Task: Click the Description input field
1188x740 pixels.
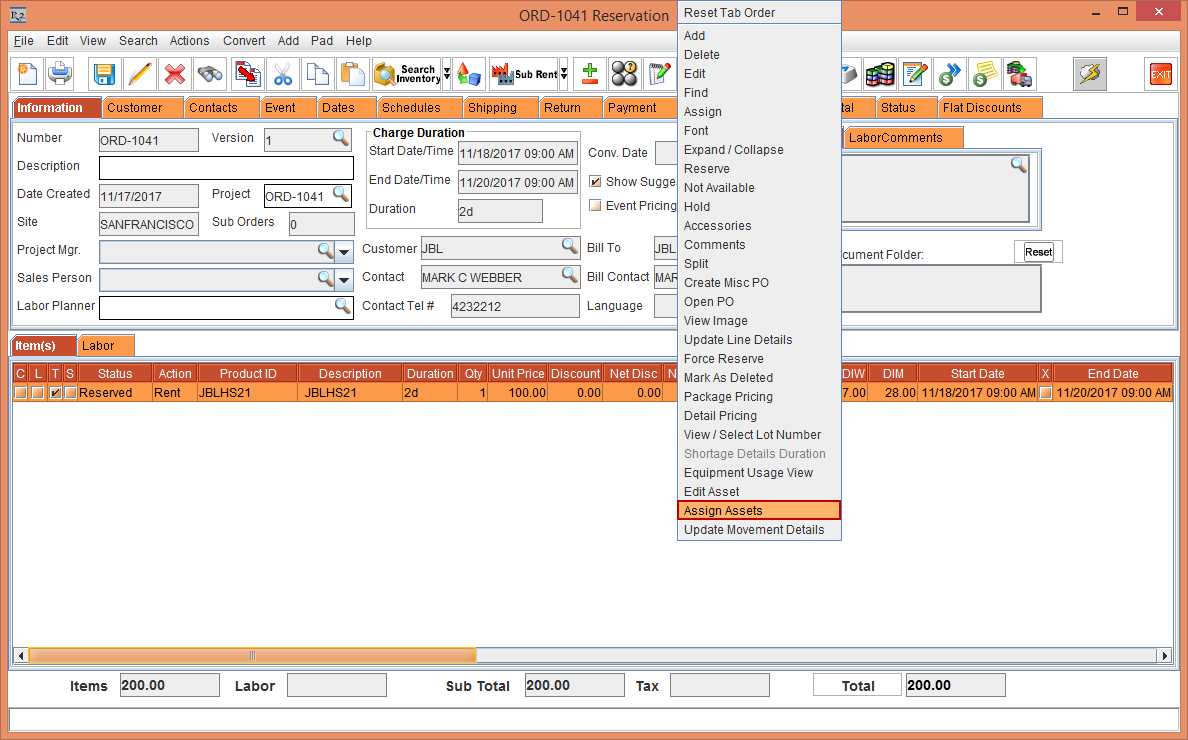Action: pyautogui.click(x=226, y=167)
